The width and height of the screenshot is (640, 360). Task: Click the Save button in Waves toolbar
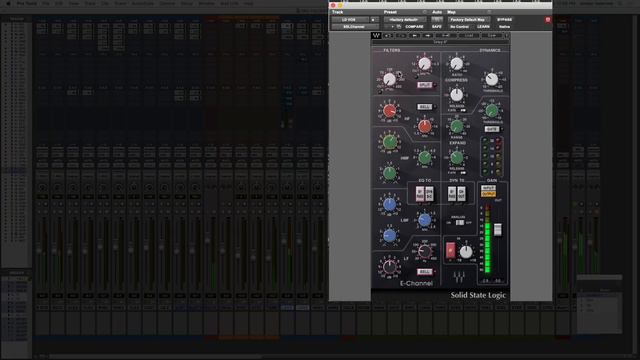(x=491, y=36)
